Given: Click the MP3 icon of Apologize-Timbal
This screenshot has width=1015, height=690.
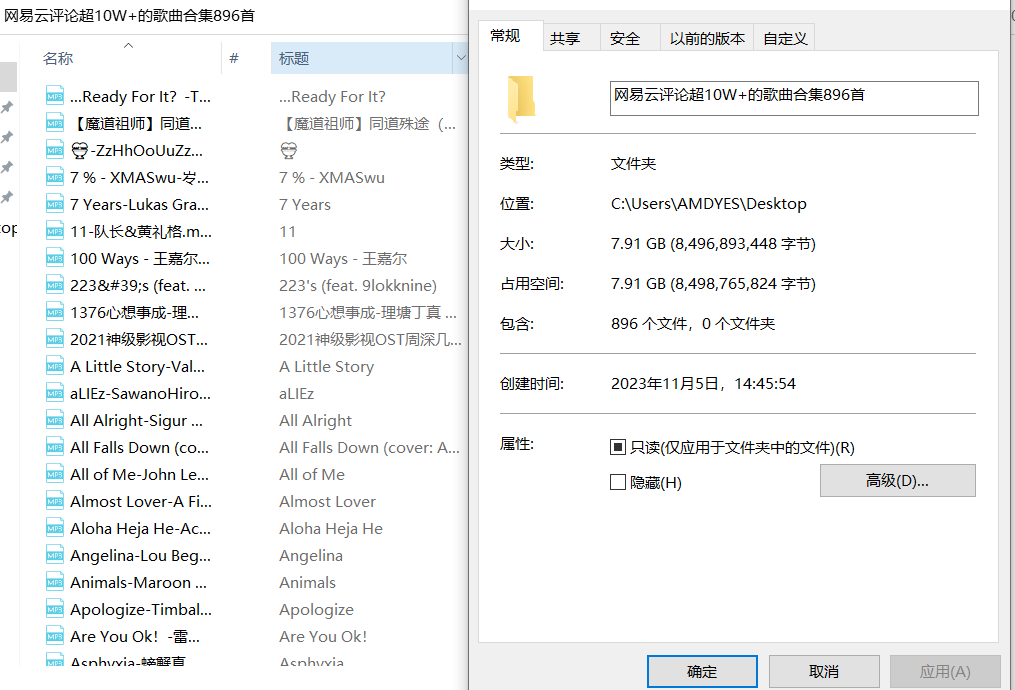Looking at the screenshot, I should [55, 610].
